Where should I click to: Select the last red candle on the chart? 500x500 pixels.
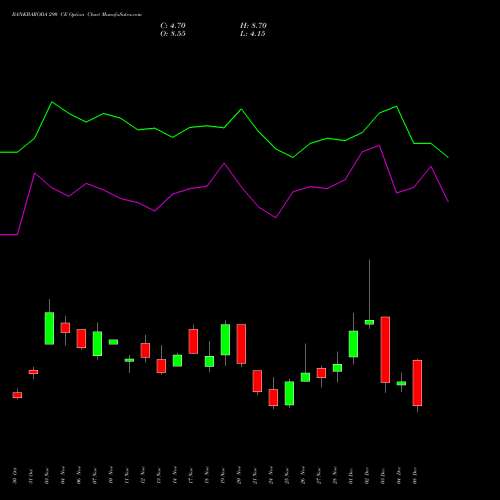(417, 383)
